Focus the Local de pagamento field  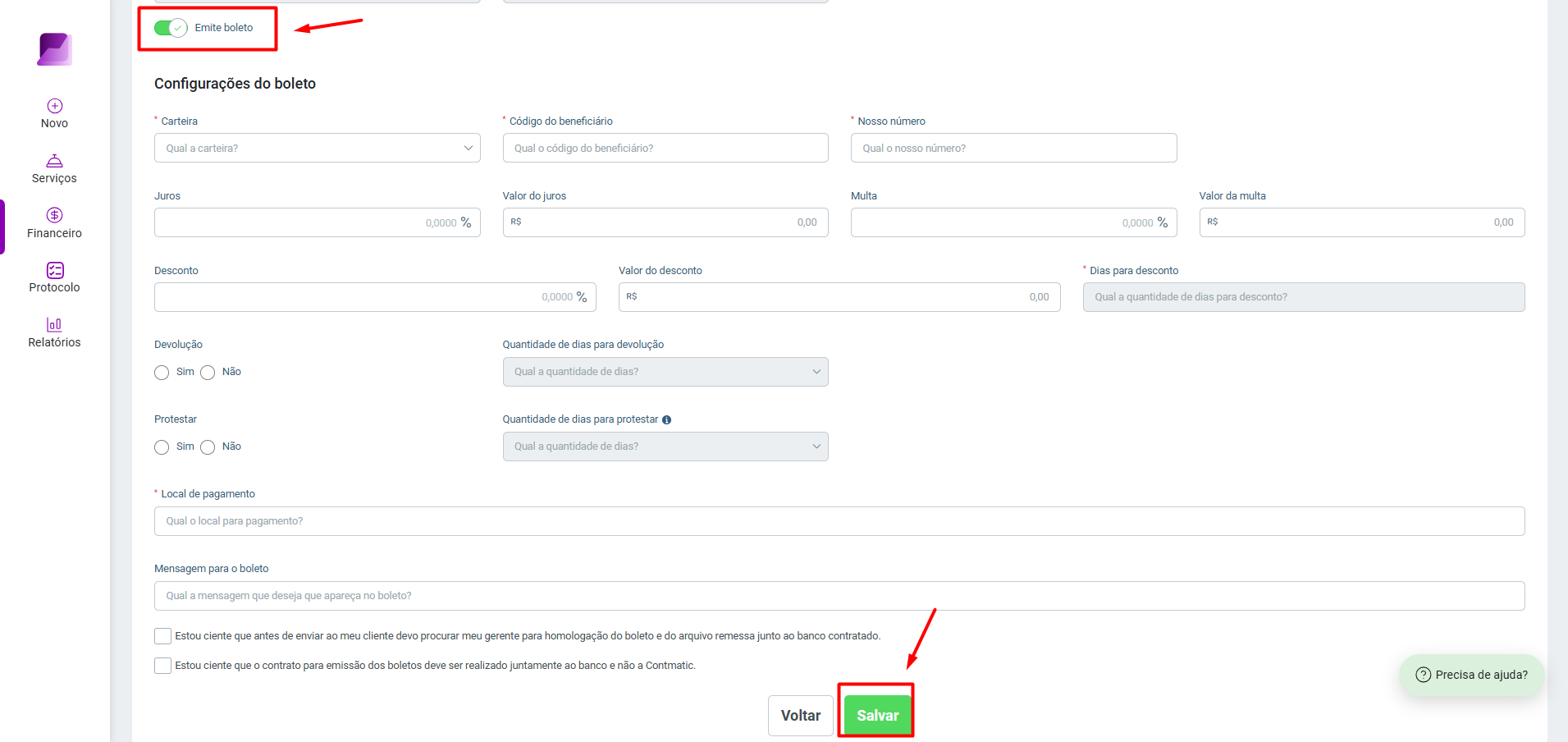(x=839, y=521)
